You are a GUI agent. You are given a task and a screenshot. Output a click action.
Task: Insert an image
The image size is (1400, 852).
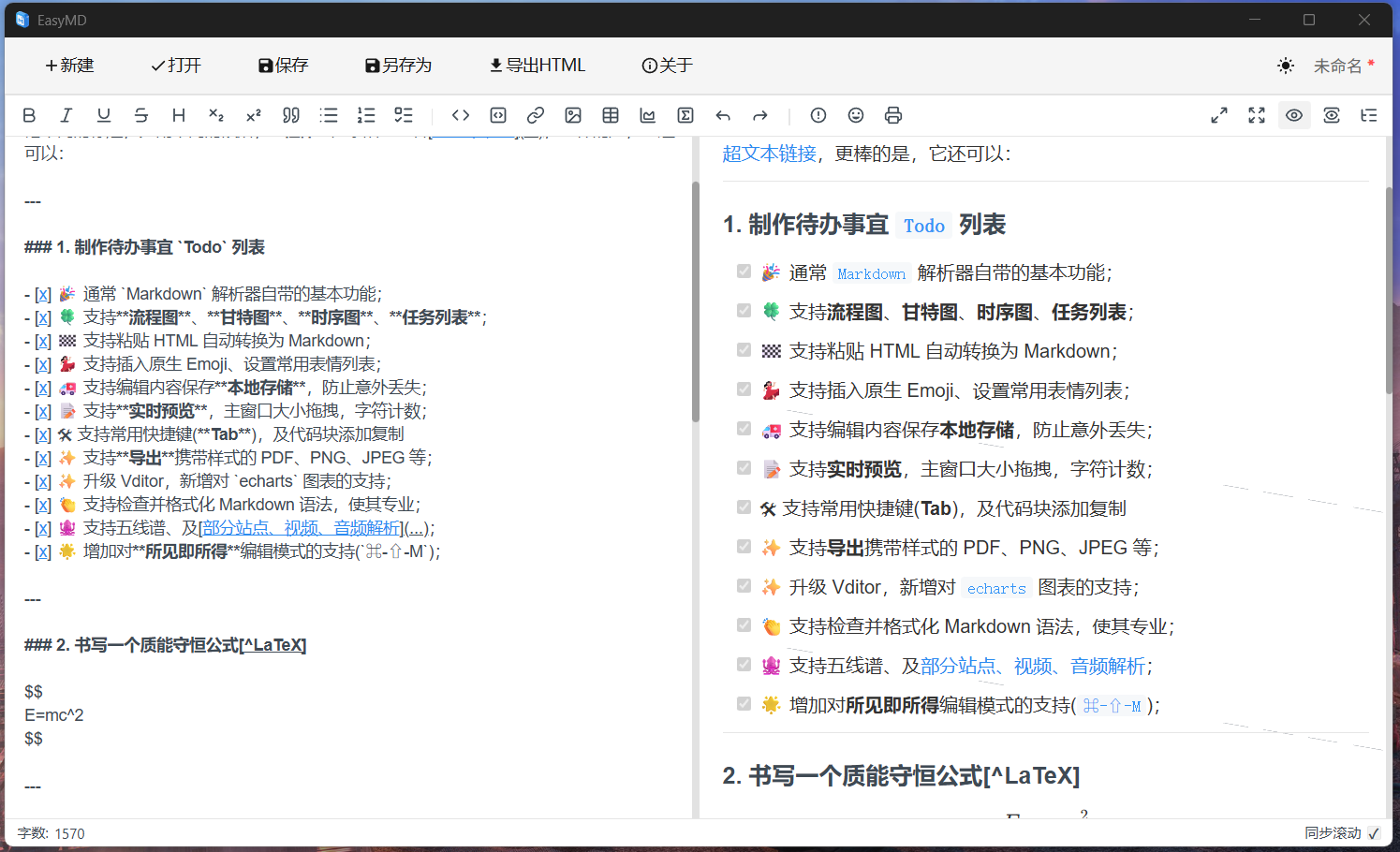572,114
